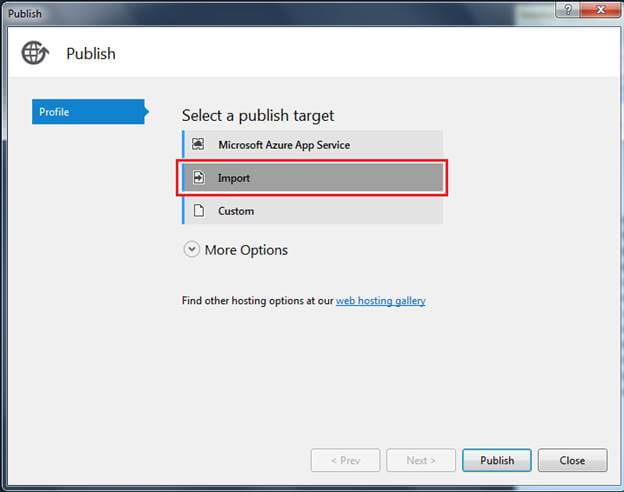The width and height of the screenshot is (624, 492).
Task: Click the disabled Next button
Action: [x=421, y=460]
